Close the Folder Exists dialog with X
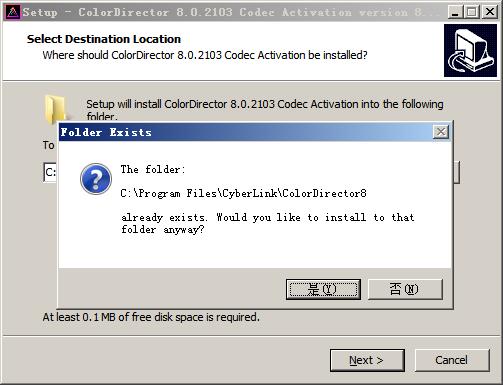 click(x=441, y=132)
